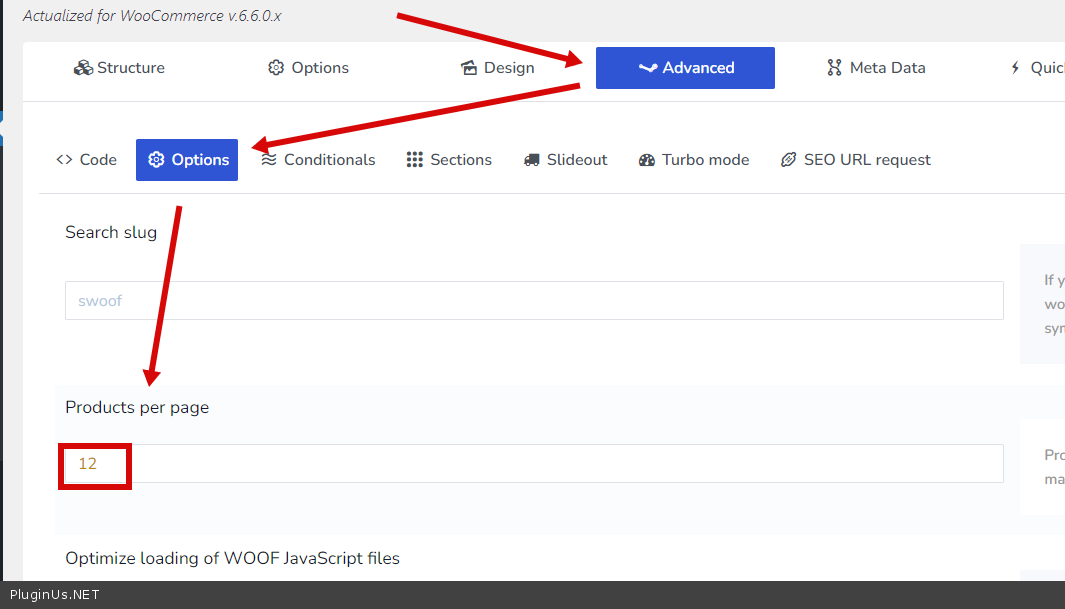
Task: Click the truck icon beside Slideout
Action: point(532,160)
